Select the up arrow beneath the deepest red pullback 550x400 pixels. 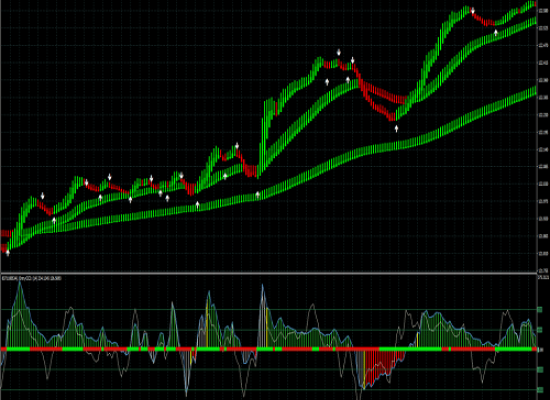[x=396, y=128]
